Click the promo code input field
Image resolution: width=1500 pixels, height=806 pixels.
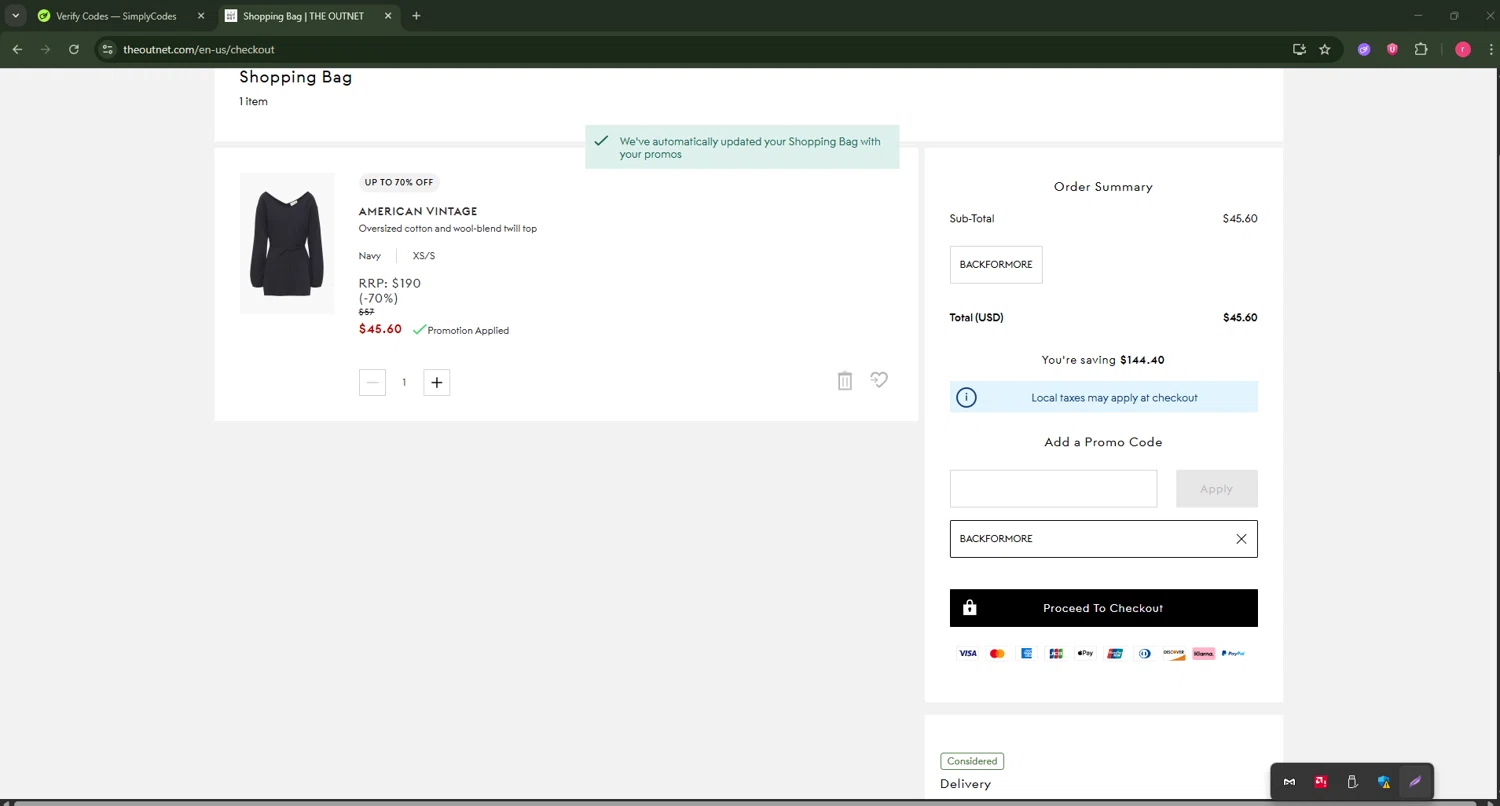tap(1053, 489)
